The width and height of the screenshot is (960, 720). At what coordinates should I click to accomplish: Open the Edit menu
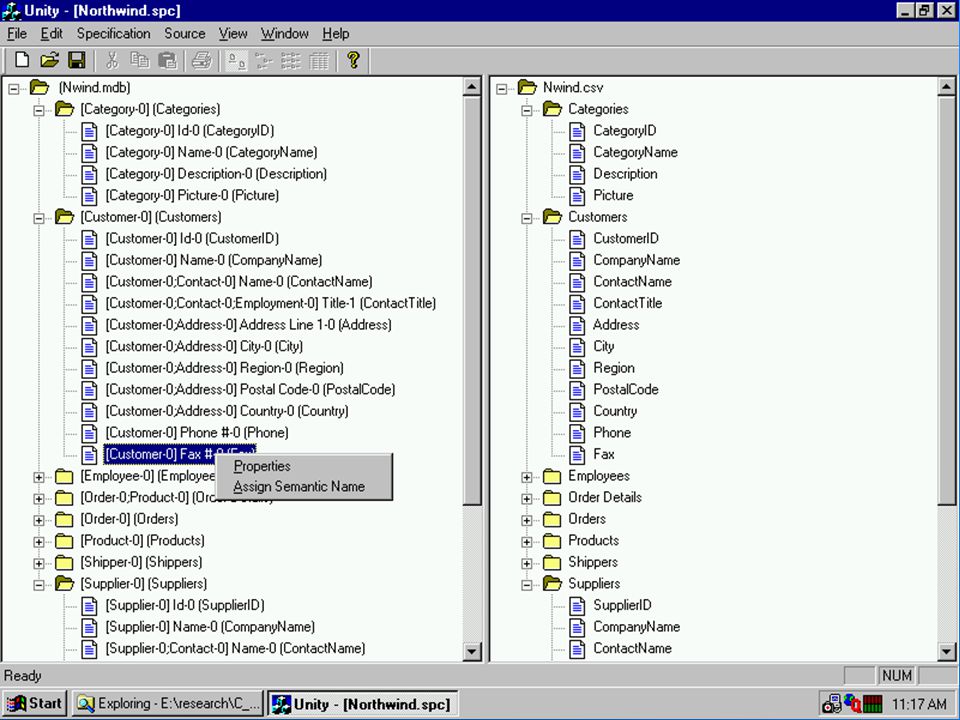click(x=51, y=34)
